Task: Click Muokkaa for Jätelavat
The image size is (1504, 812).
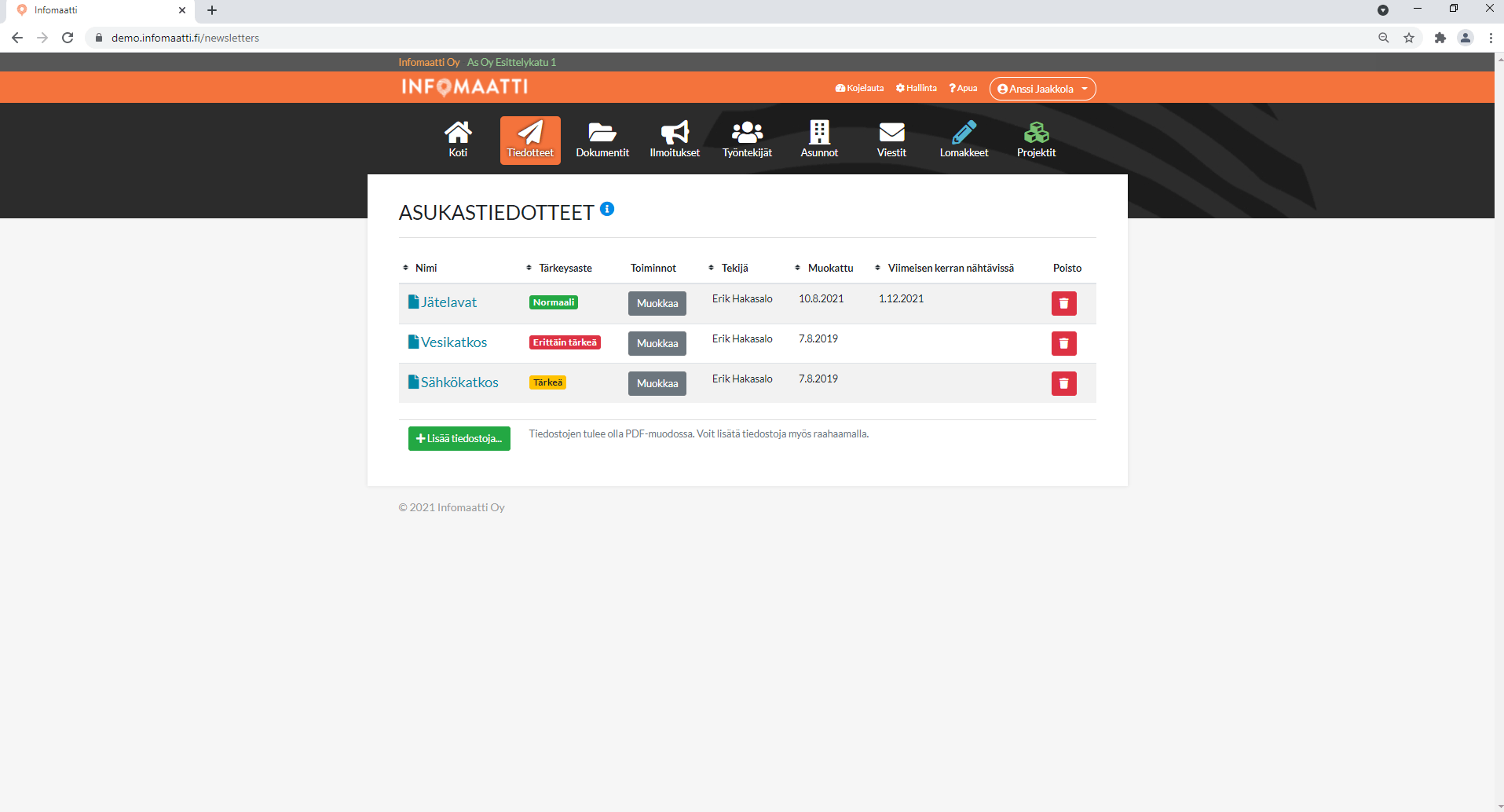Action: click(657, 303)
